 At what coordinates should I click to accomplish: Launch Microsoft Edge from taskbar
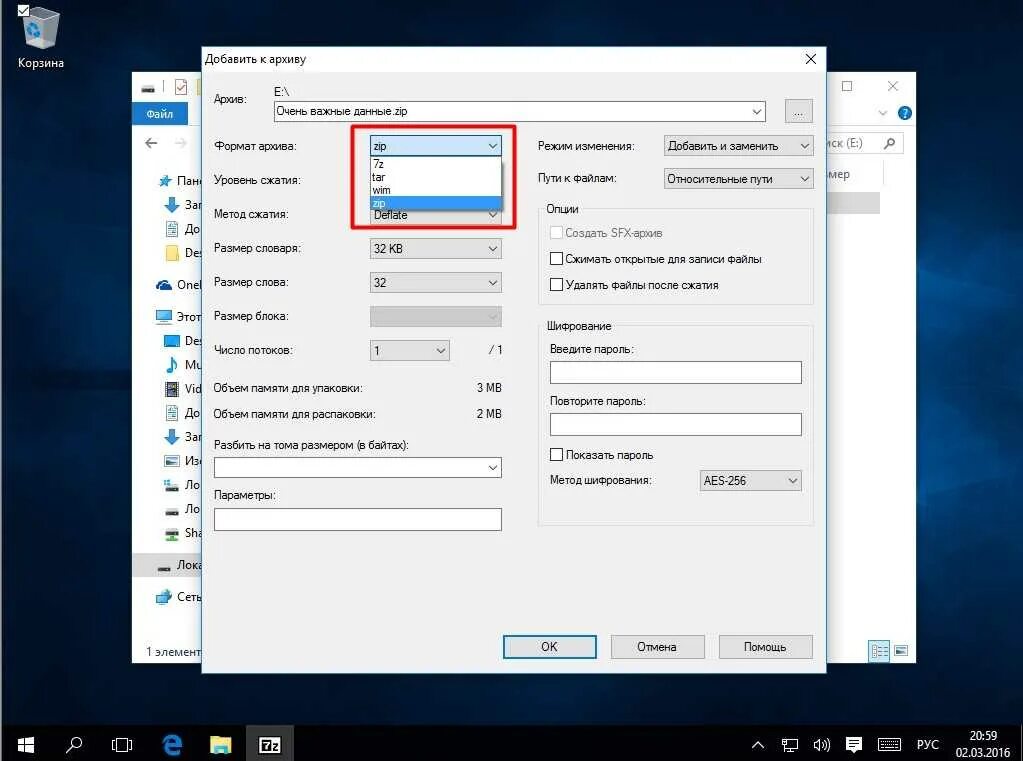(172, 744)
